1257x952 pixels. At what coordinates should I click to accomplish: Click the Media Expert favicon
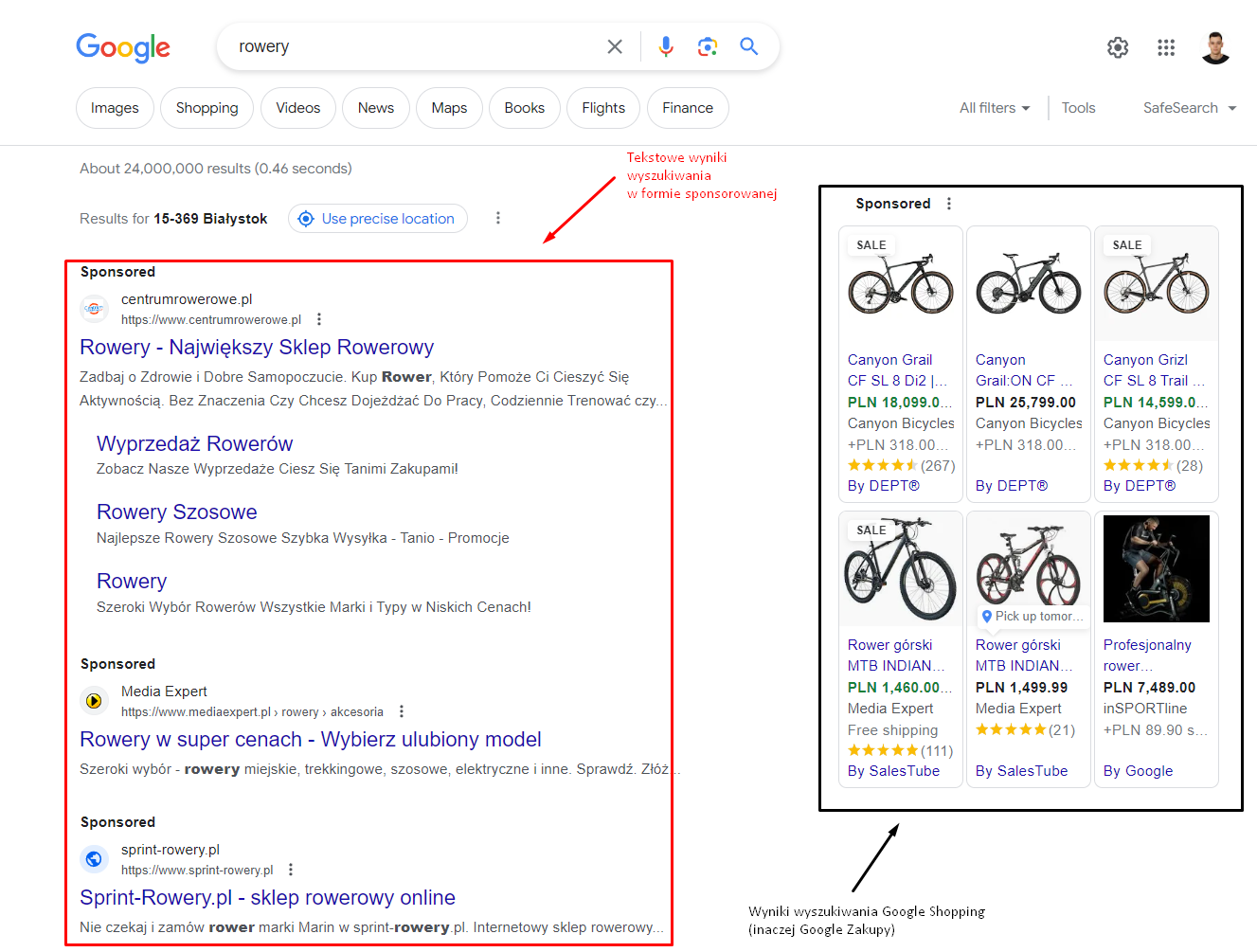94,701
